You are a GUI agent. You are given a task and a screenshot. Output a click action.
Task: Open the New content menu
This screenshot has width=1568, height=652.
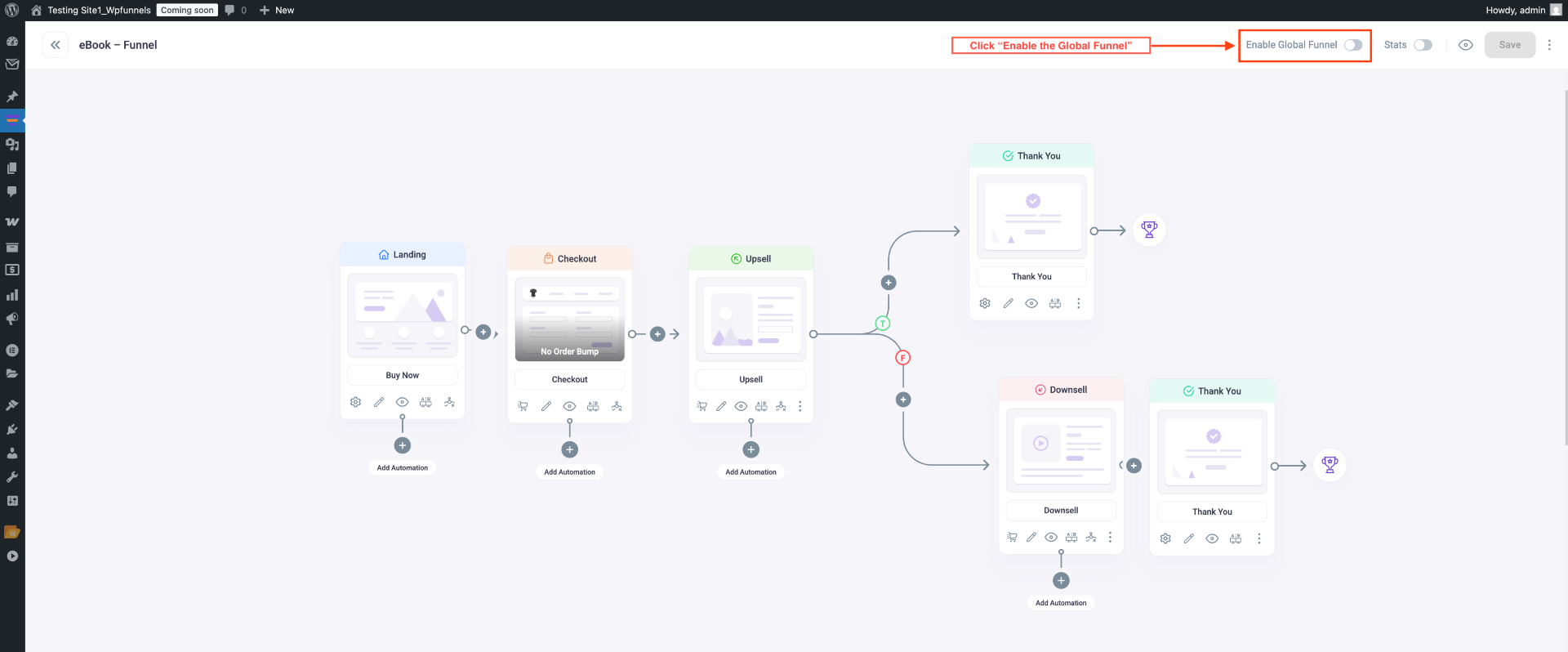277,10
